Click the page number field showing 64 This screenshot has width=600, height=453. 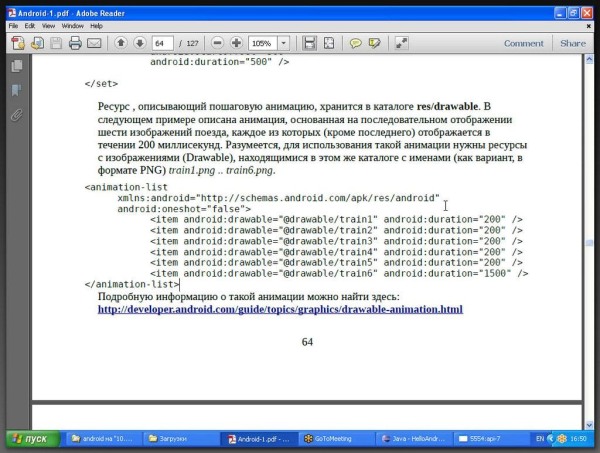[x=163, y=44]
